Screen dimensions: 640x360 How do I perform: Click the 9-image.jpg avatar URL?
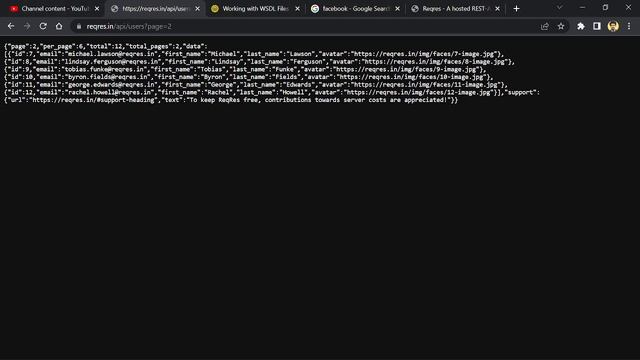tap(407, 69)
